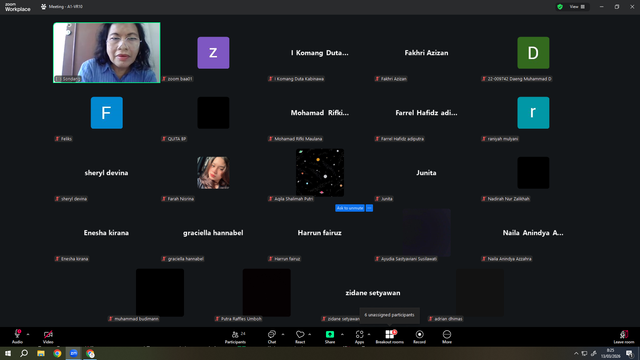The width and height of the screenshot is (640, 360).
Task: Click muted mic icon on Feliks label
Action: click(x=58, y=139)
